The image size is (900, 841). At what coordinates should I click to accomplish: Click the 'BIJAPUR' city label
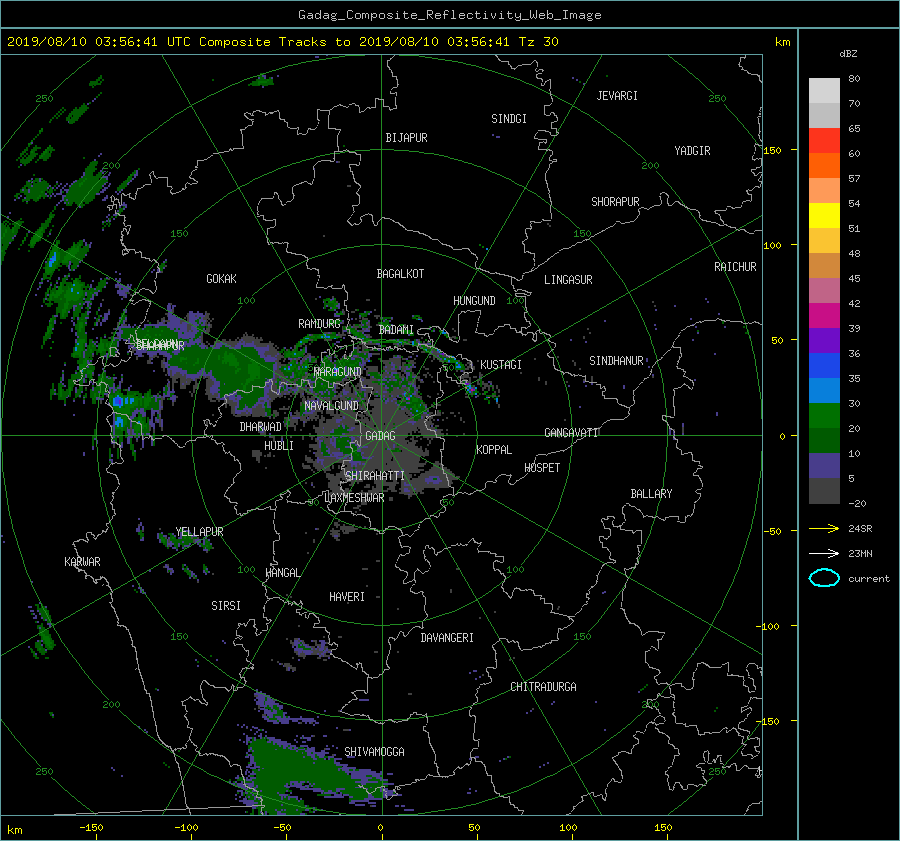[x=406, y=138]
